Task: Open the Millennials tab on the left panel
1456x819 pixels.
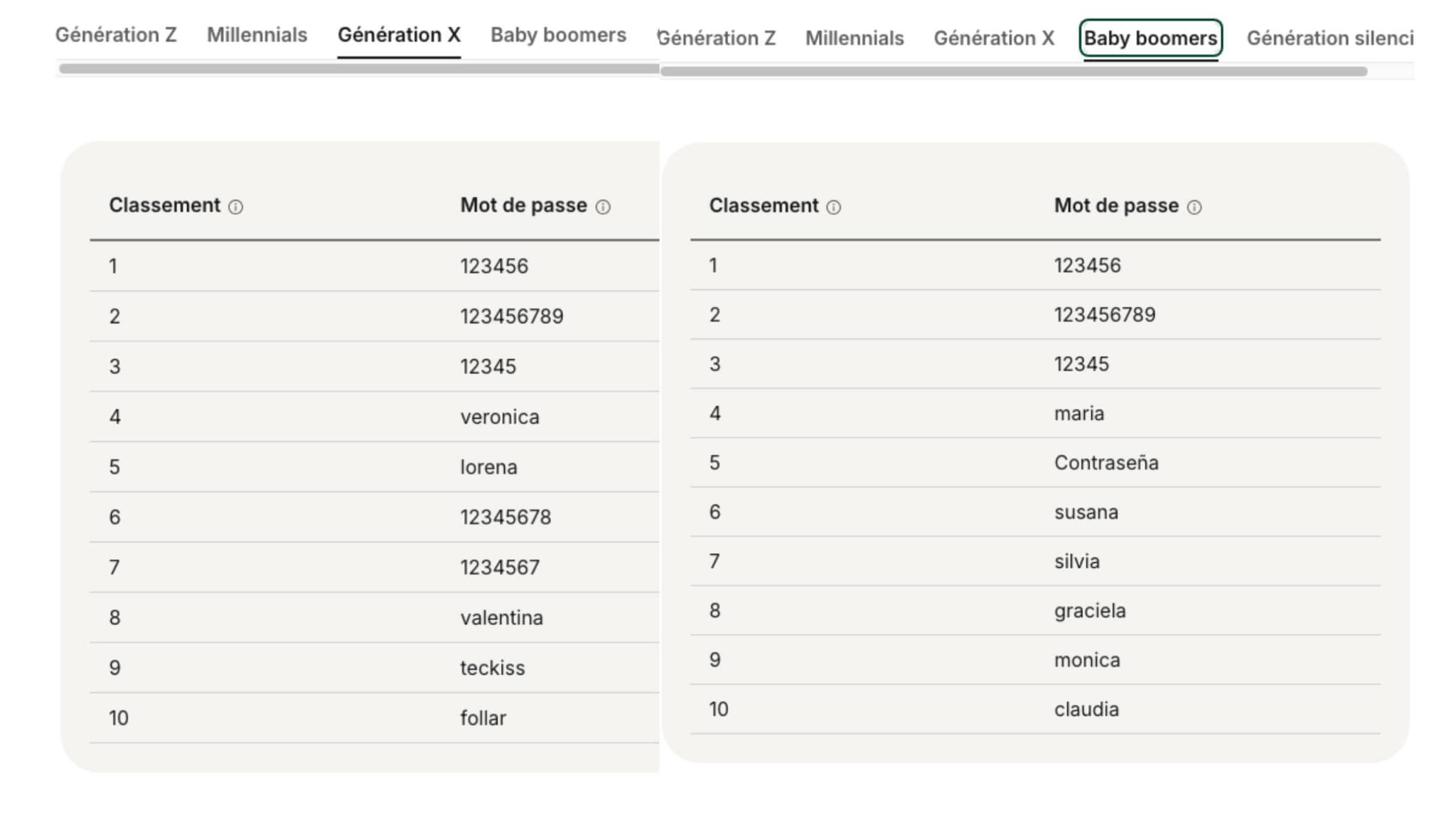Action: 257,34
